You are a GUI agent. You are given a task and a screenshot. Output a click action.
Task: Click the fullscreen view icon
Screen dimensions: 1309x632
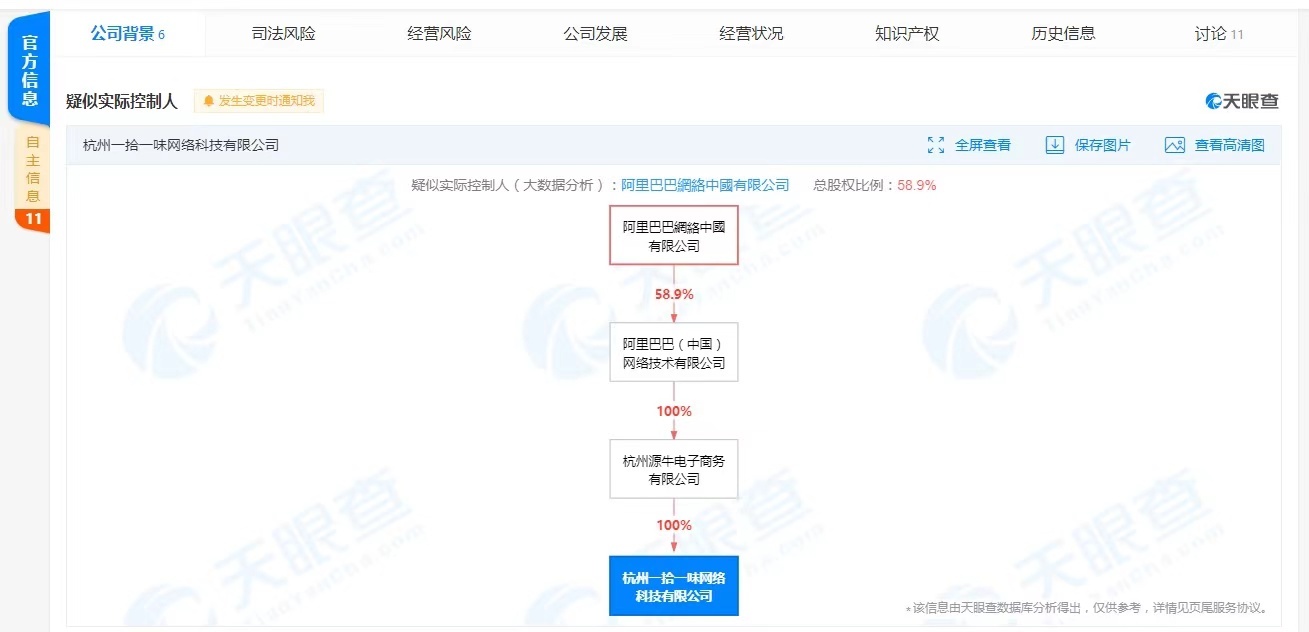point(936,145)
